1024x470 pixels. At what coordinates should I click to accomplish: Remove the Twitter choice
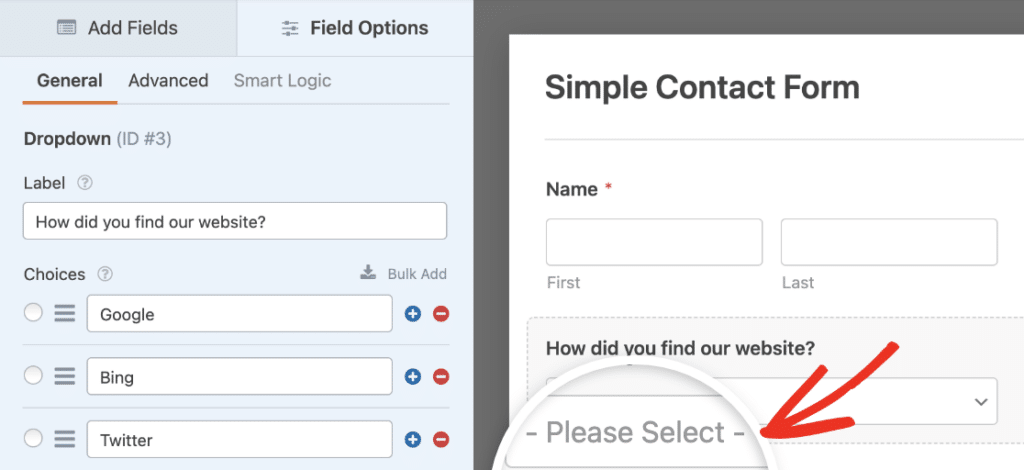(x=441, y=440)
